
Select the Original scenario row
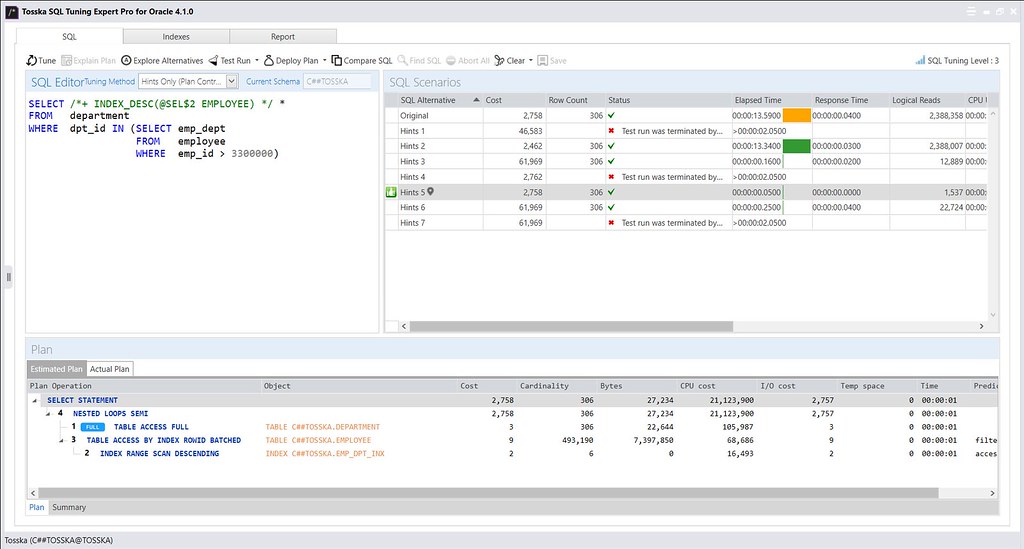coord(686,116)
